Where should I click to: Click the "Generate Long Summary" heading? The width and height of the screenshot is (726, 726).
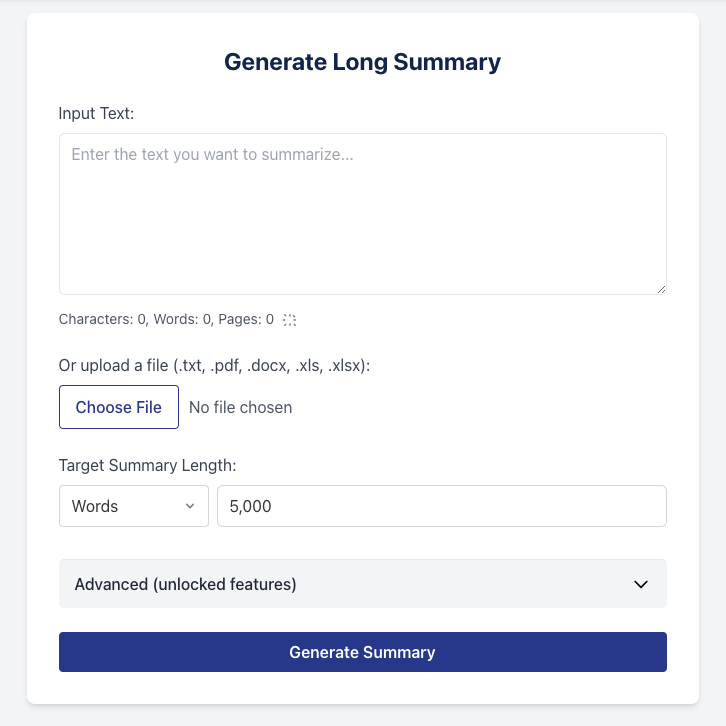362,62
